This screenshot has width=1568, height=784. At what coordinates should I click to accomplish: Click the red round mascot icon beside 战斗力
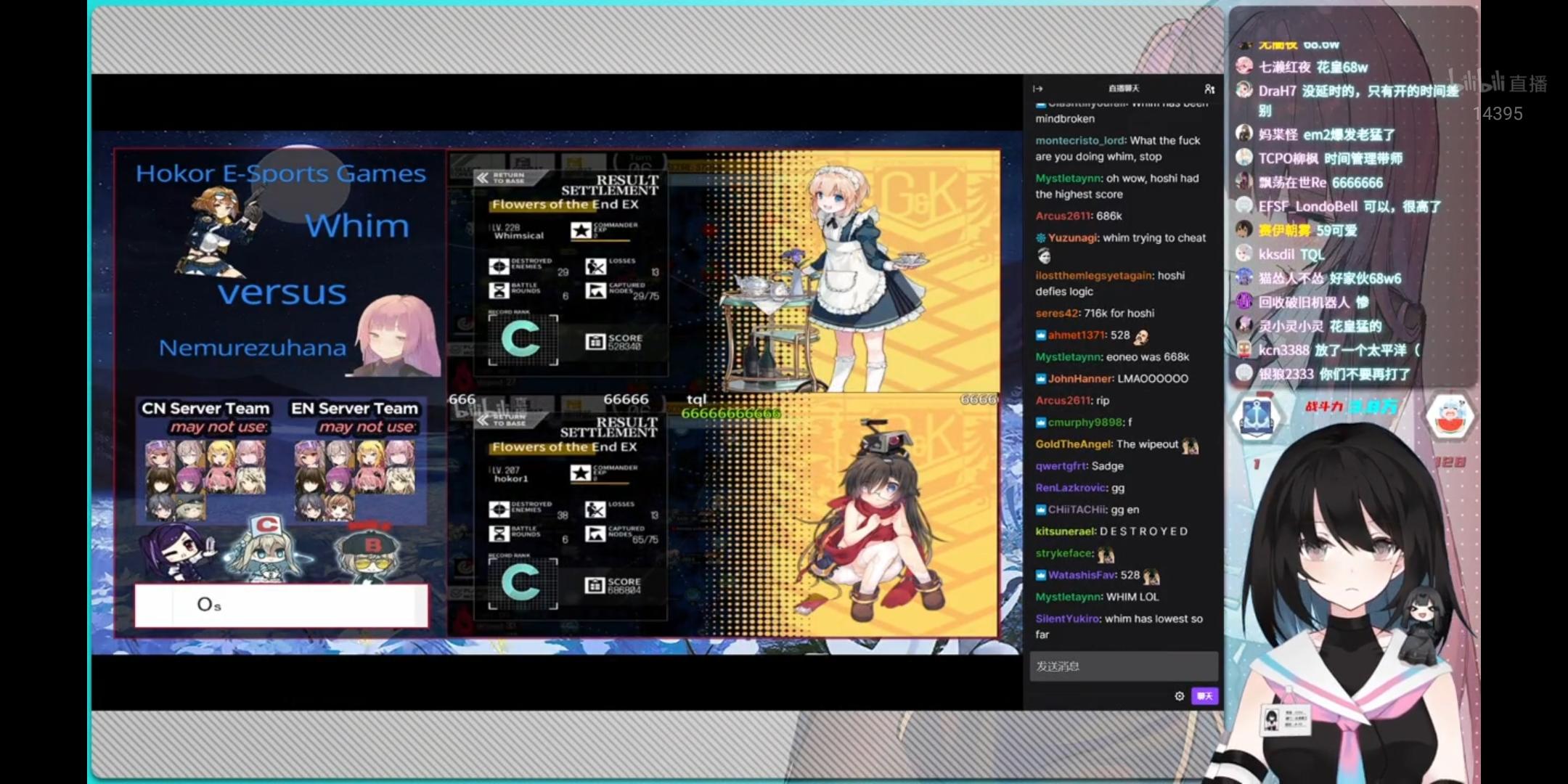(1449, 417)
